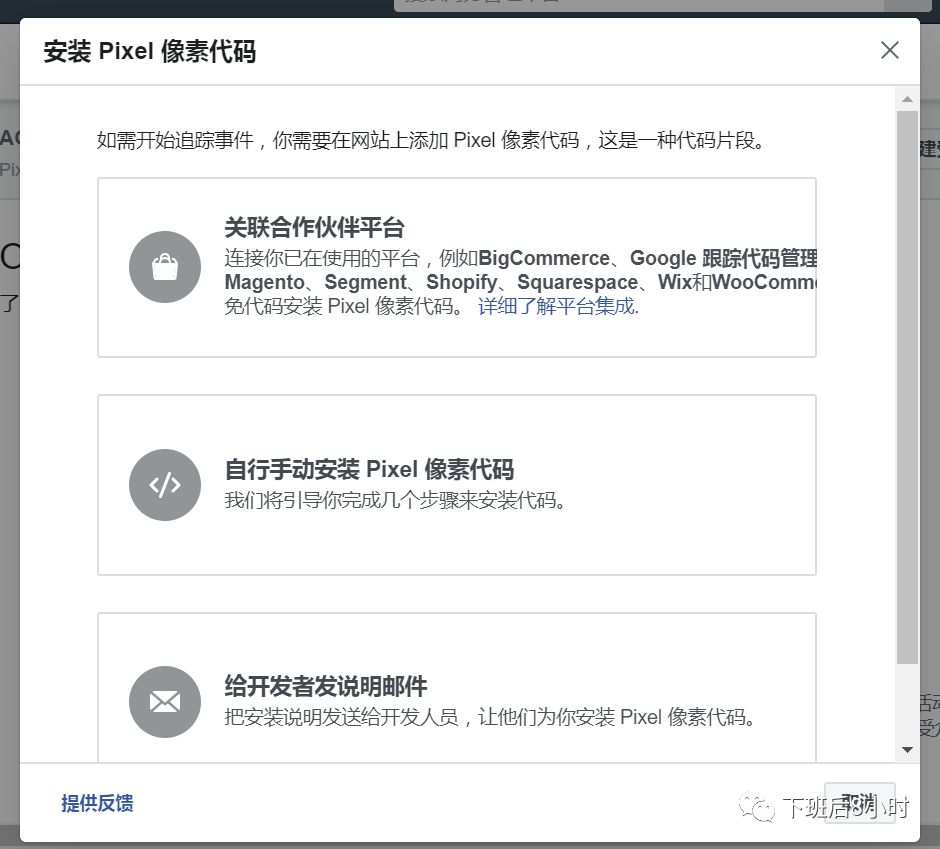Click the 把安装说明发送给开发人员 description text
Viewport: 940px width, 849px height.
pos(489,716)
